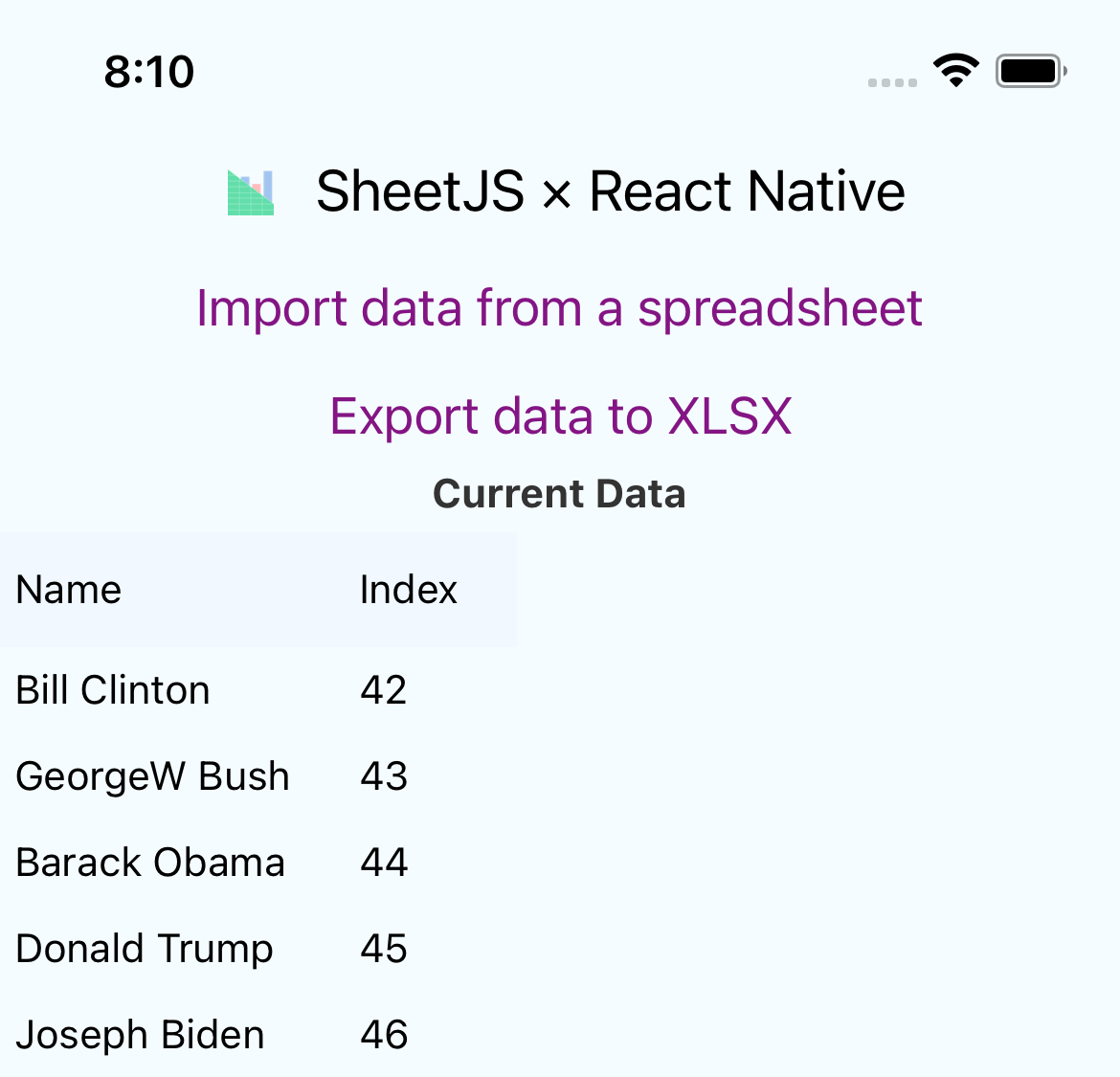1120x1077 pixels.
Task: Click the cellular signal dots icon
Action: [x=891, y=82]
